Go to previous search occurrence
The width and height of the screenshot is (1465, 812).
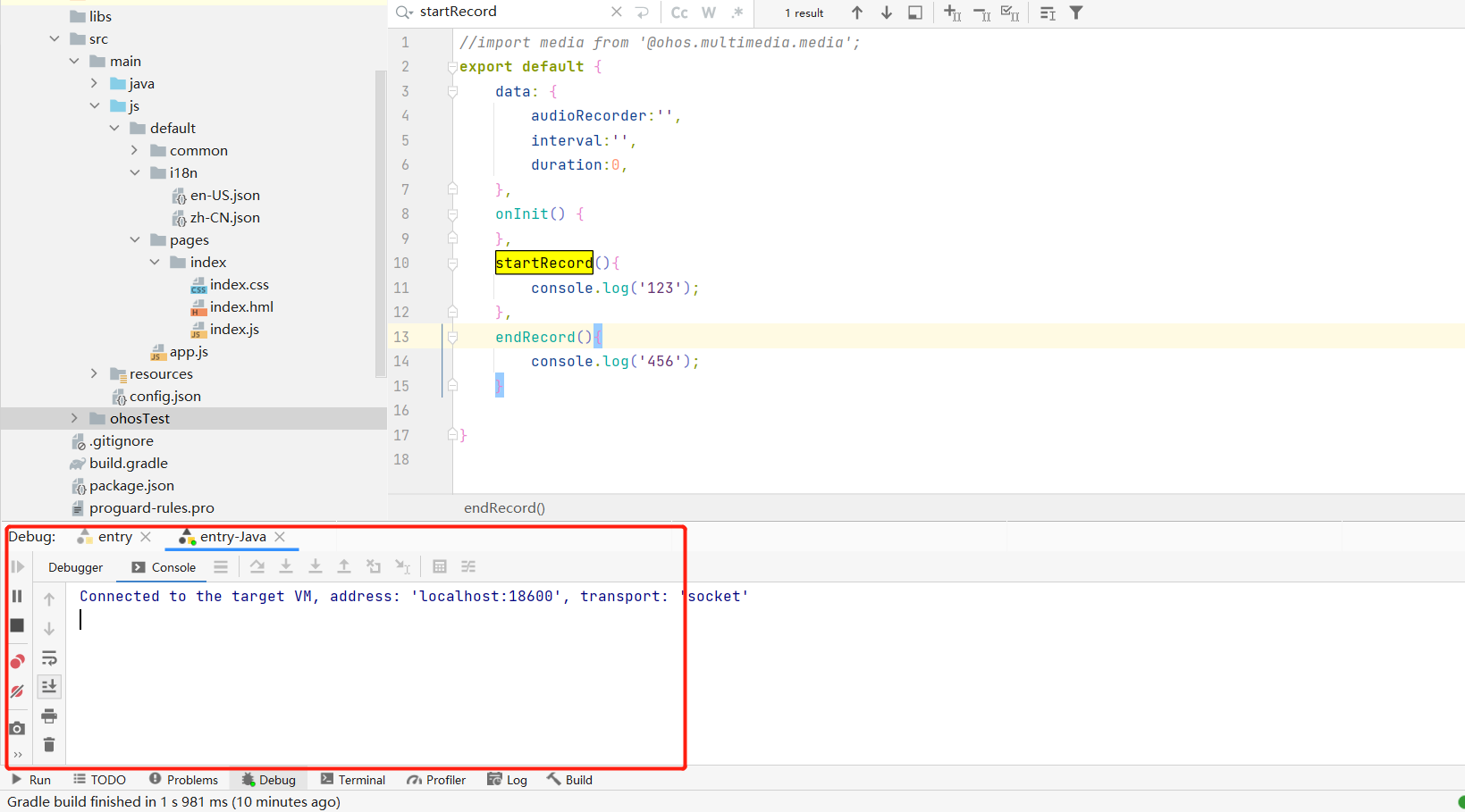click(857, 13)
